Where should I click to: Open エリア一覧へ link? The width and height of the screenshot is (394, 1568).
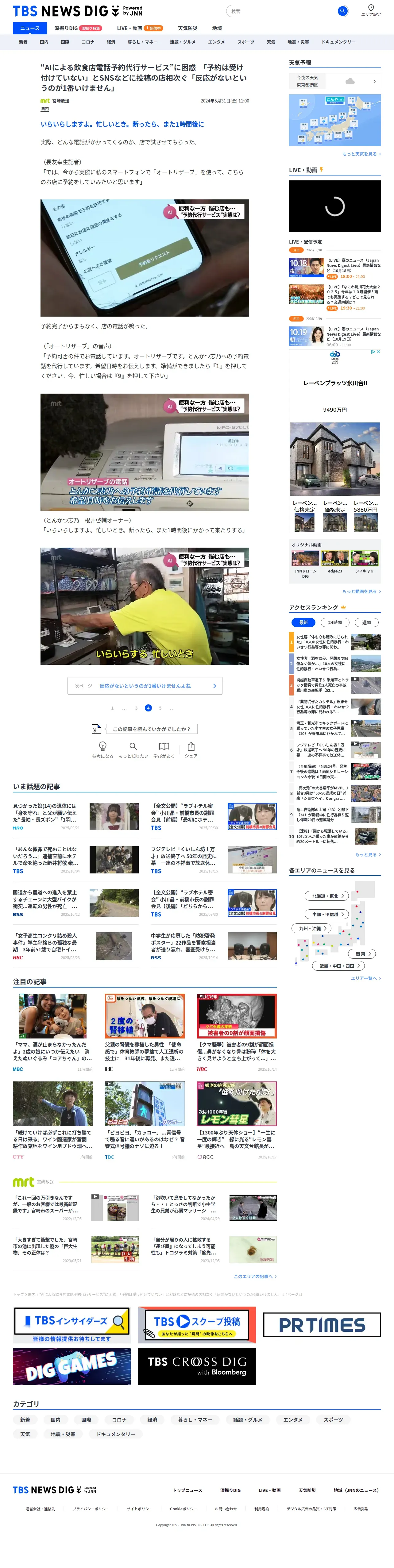(x=365, y=978)
